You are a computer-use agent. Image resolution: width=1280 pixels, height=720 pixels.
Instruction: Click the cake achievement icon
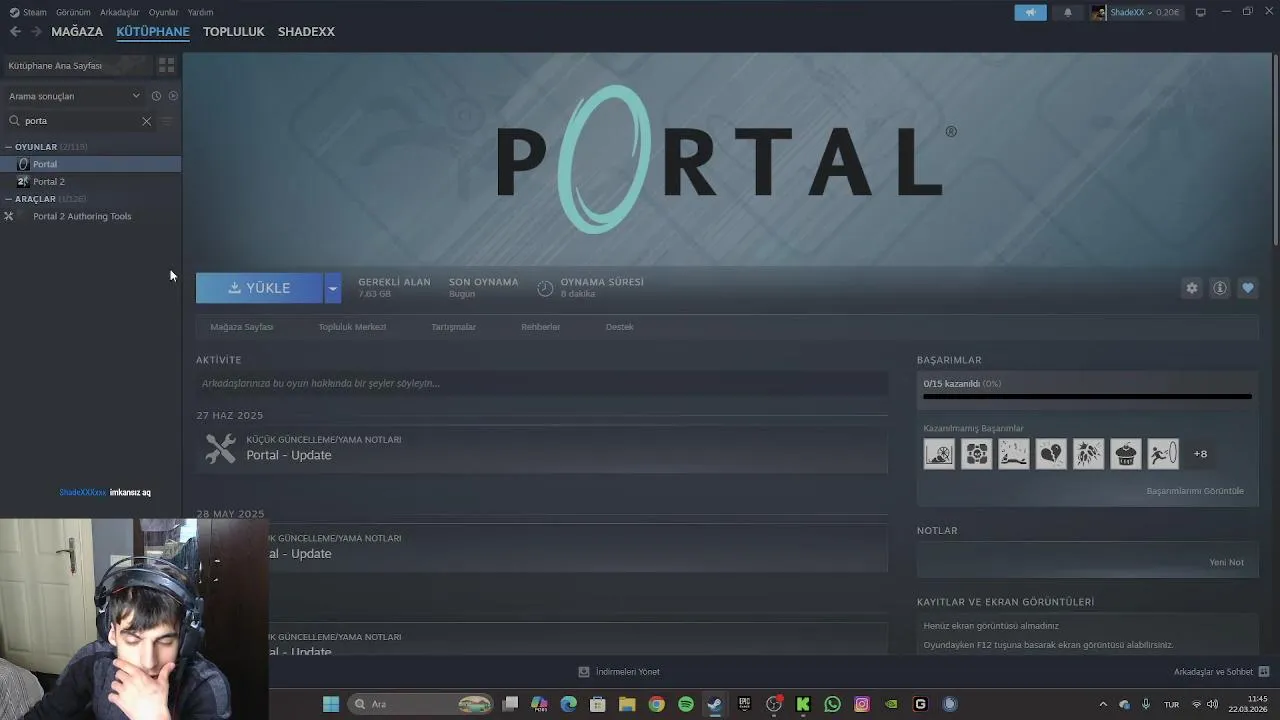coord(1126,454)
